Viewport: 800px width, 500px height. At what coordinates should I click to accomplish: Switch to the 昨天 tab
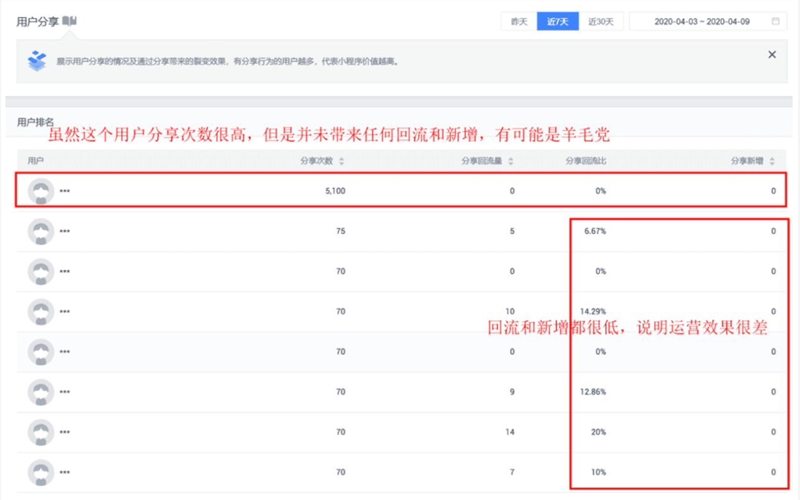click(519, 21)
